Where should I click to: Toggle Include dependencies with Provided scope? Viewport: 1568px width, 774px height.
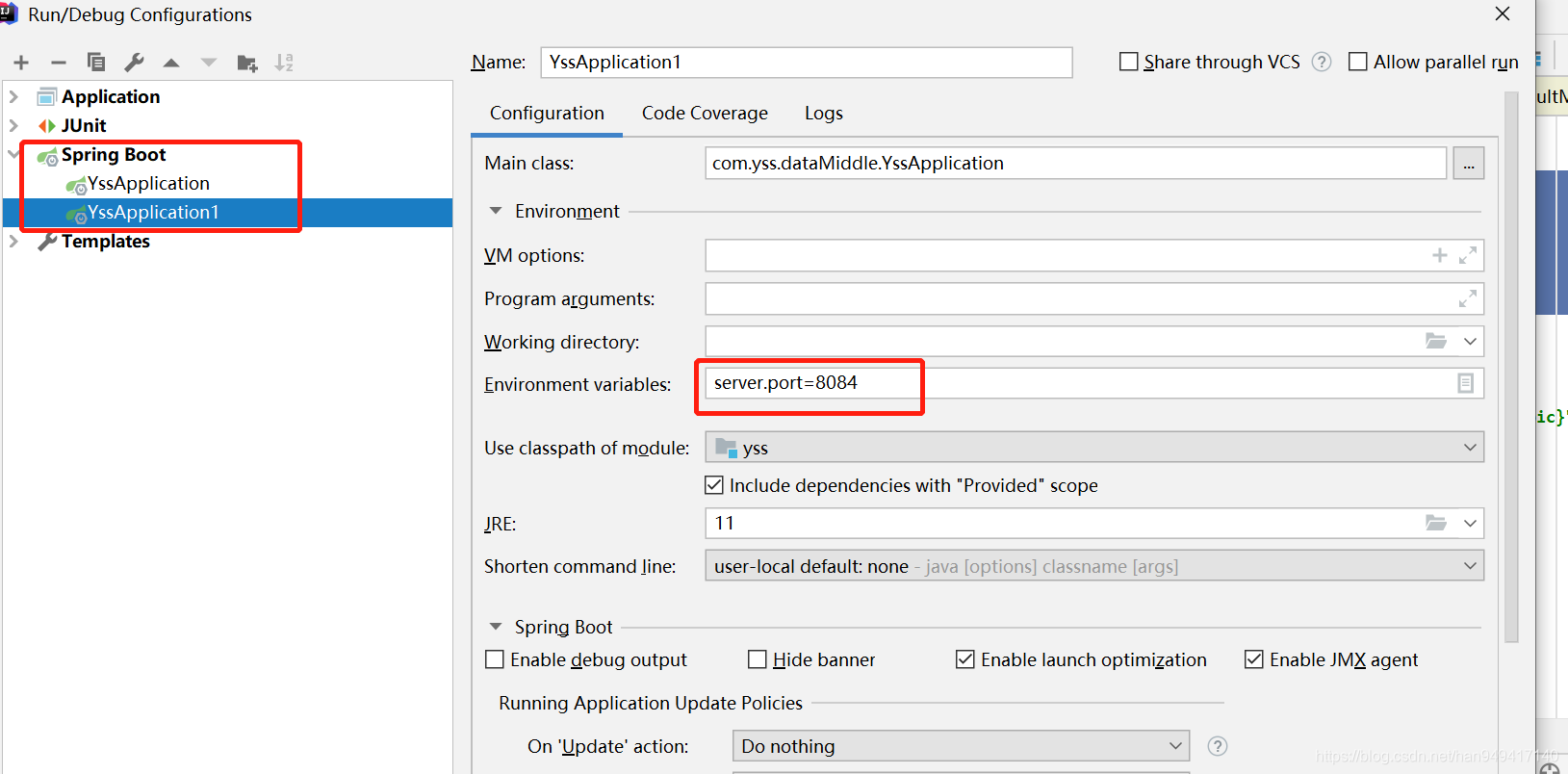(714, 485)
